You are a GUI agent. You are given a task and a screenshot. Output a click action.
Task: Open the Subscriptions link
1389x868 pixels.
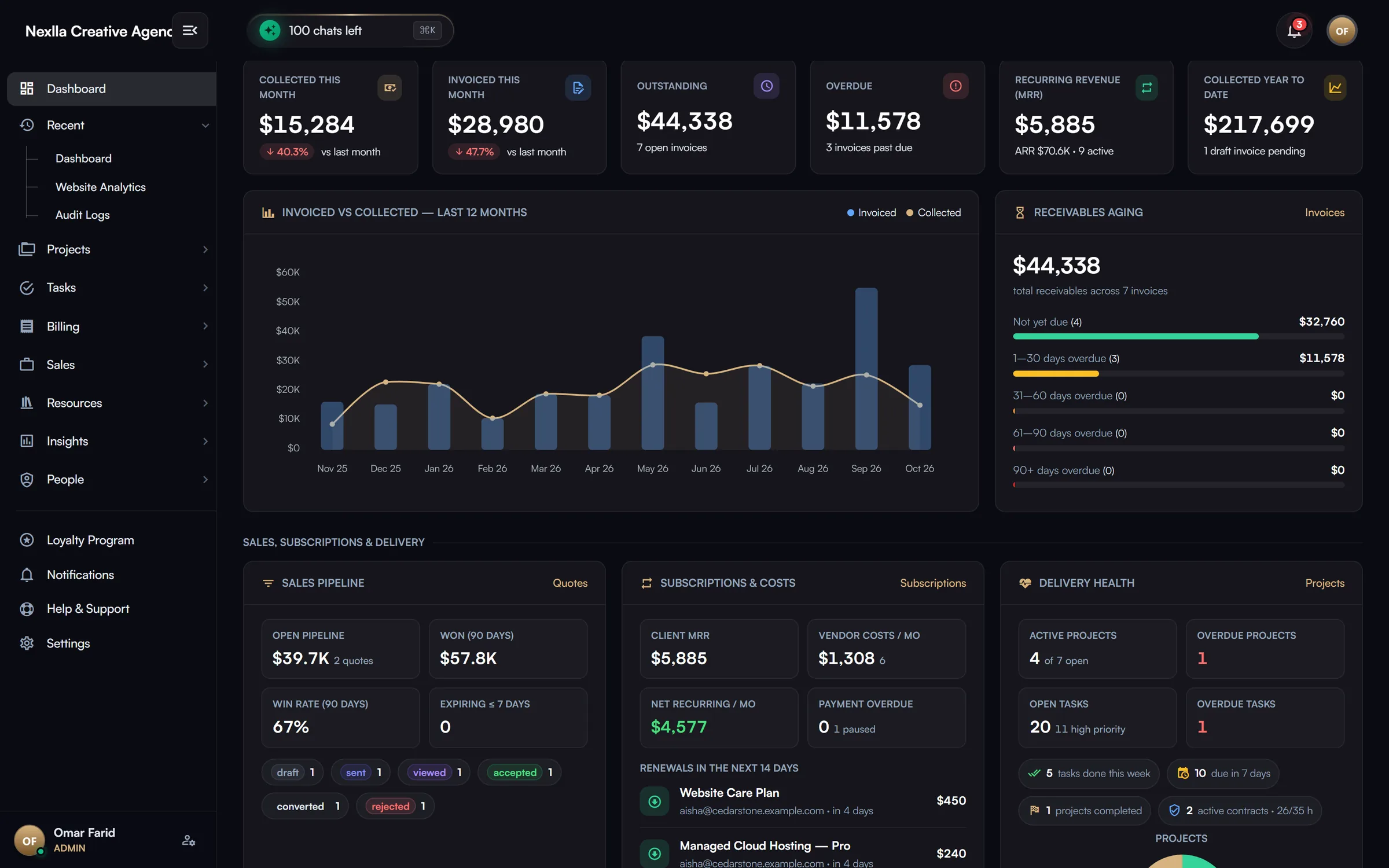tap(933, 583)
